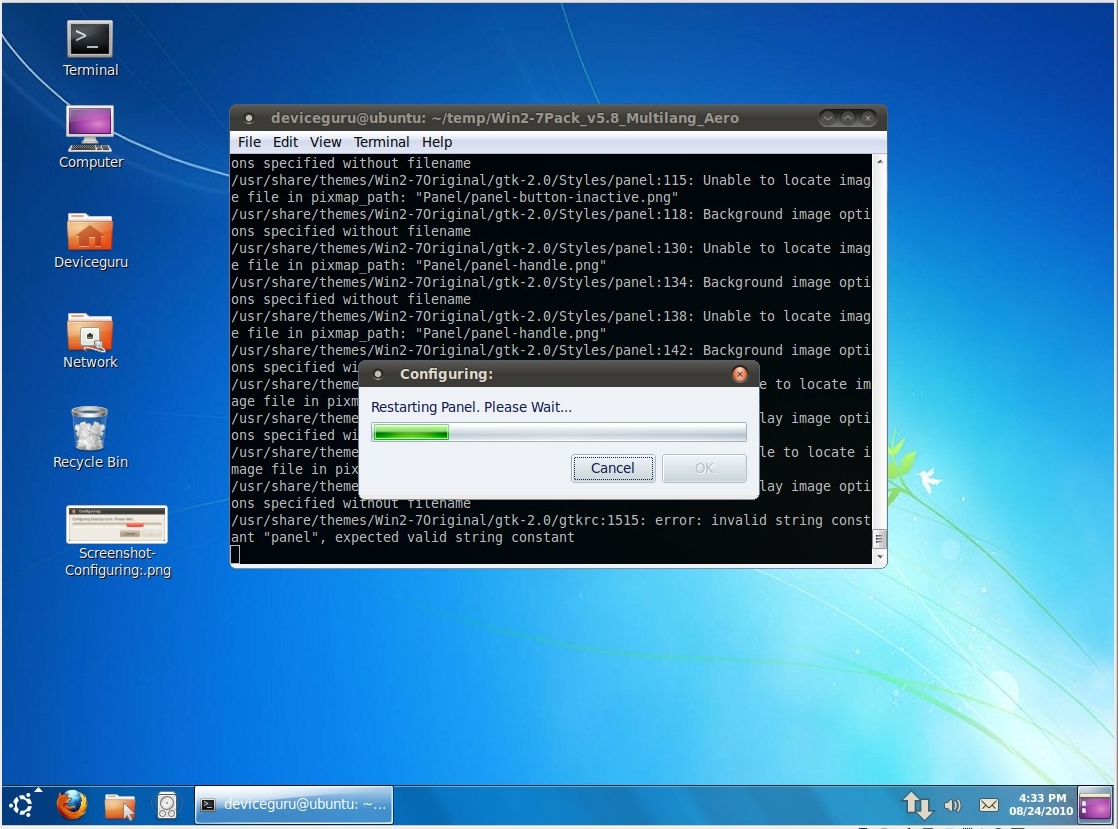The image size is (1118, 829).
Task: Open the Terminal desktop icon
Action: pyautogui.click(x=90, y=48)
